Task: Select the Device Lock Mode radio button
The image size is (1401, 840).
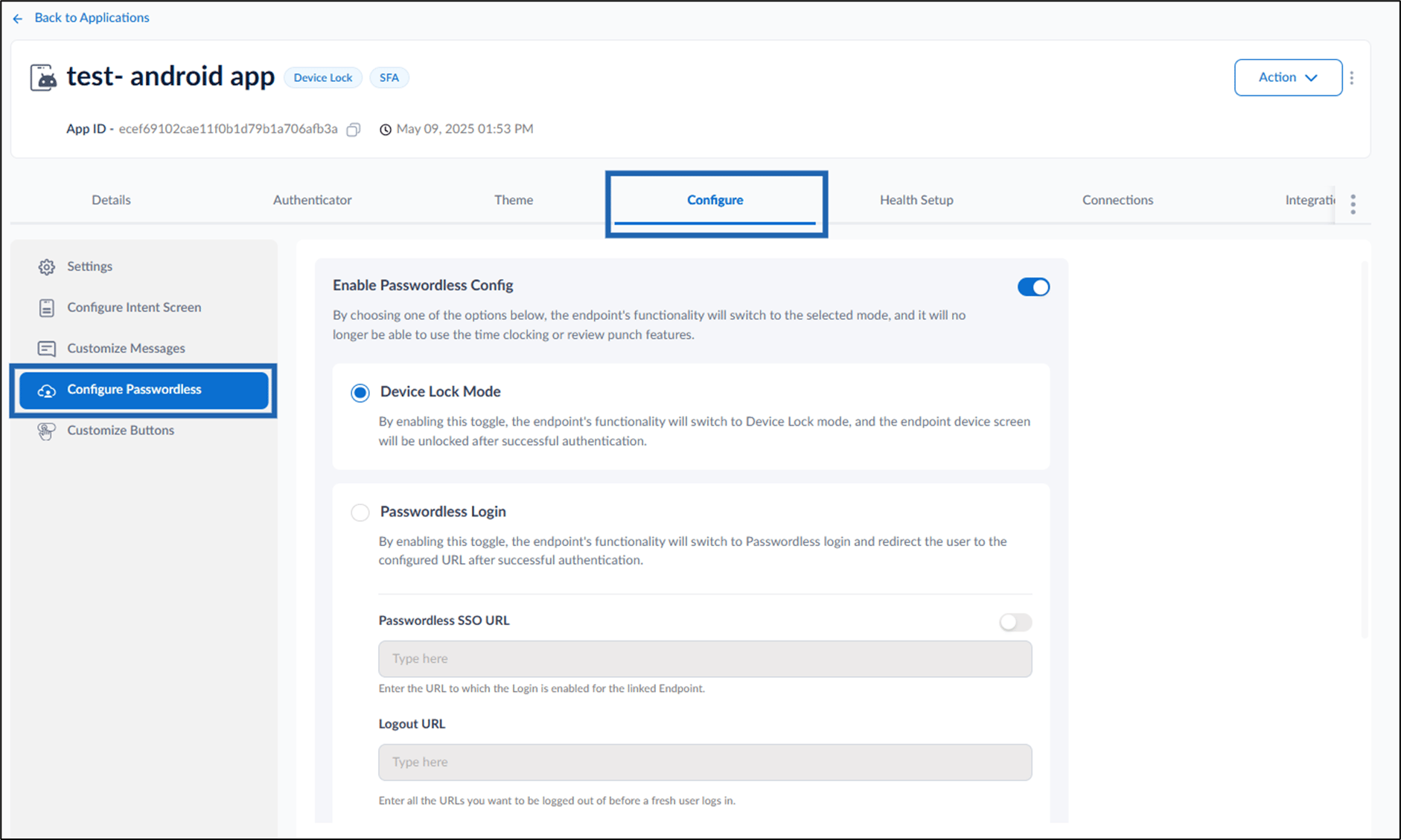Action: (360, 392)
